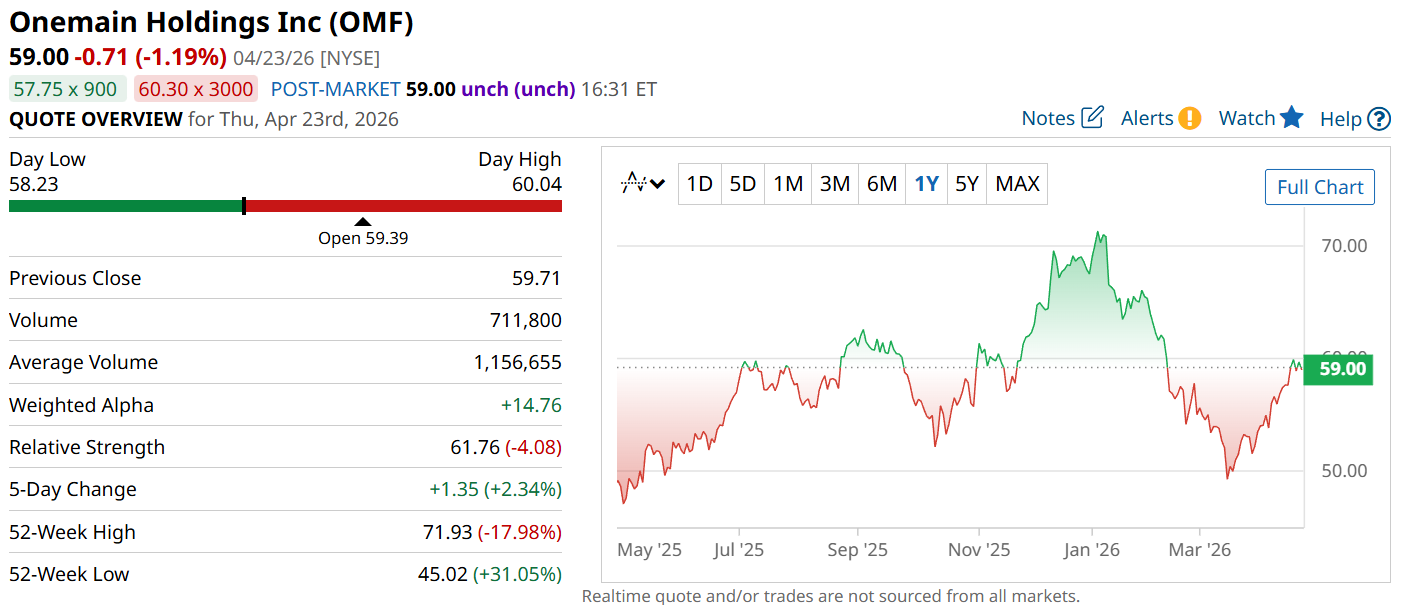
Task: Select the 1Y chart range
Action: click(927, 184)
